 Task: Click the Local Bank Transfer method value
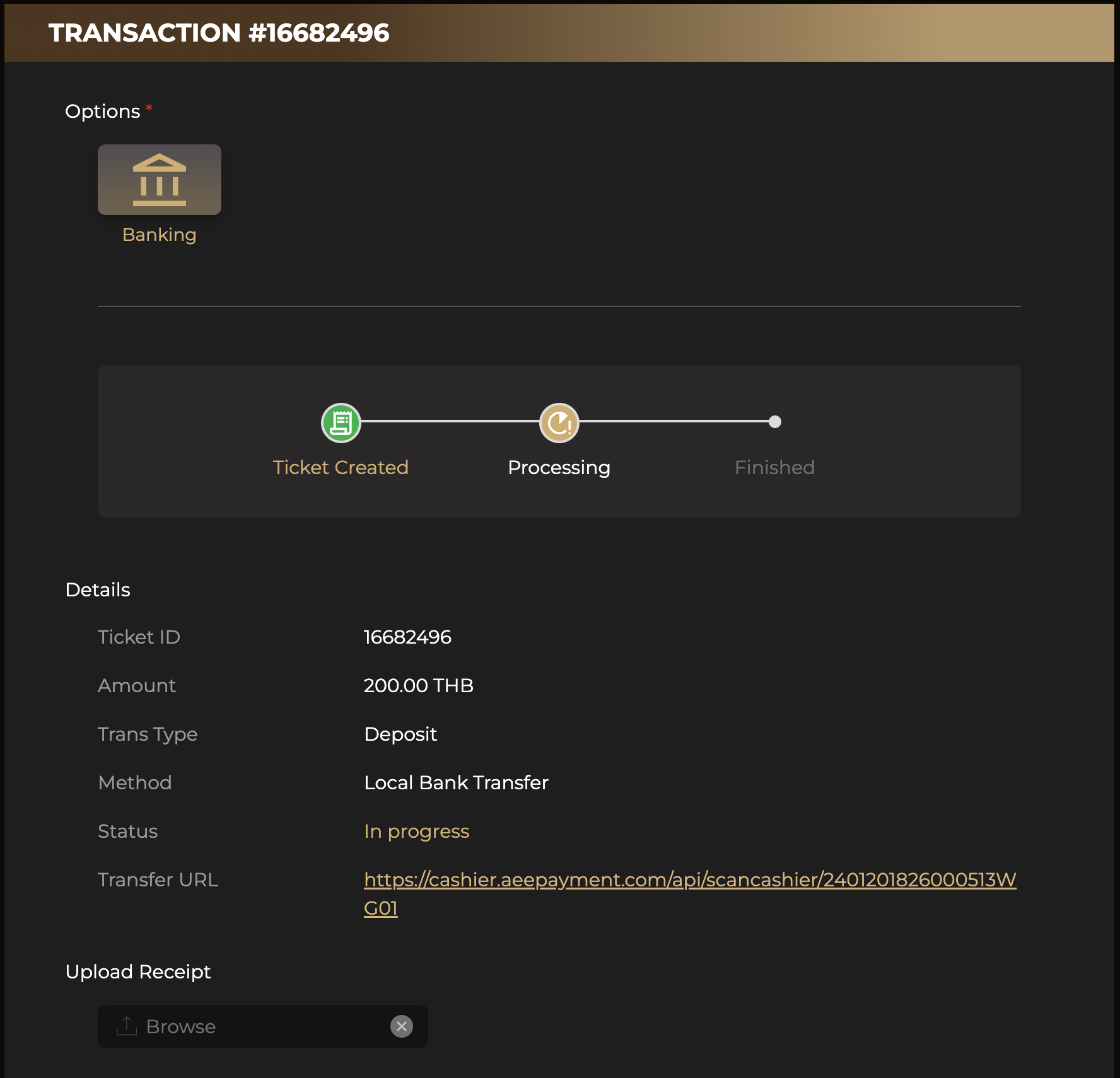pos(456,783)
